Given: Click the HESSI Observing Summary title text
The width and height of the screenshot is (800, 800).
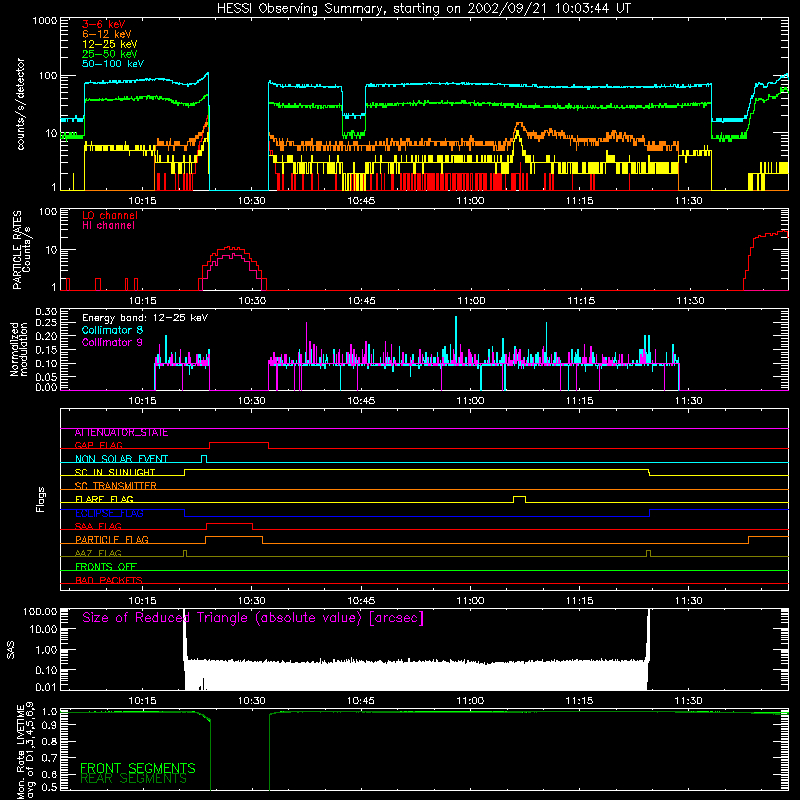Looking at the screenshot, I should coord(423,9).
